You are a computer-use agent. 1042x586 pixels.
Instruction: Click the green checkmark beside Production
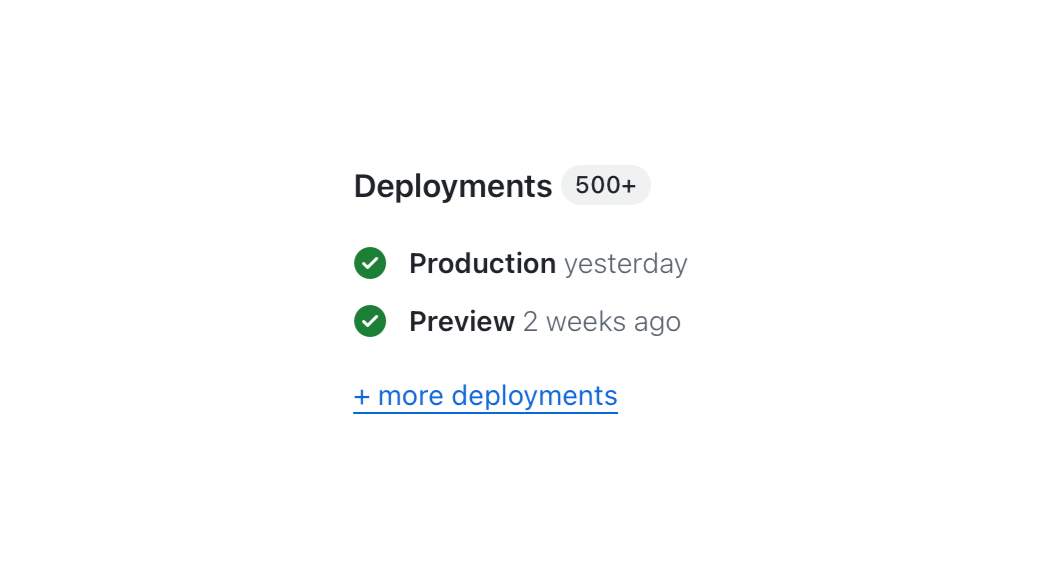pyautogui.click(x=370, y=263)
